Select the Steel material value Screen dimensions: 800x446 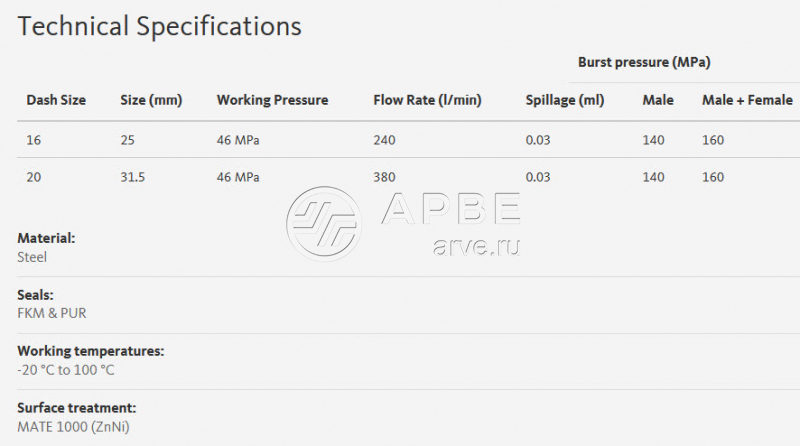point(32,257)
